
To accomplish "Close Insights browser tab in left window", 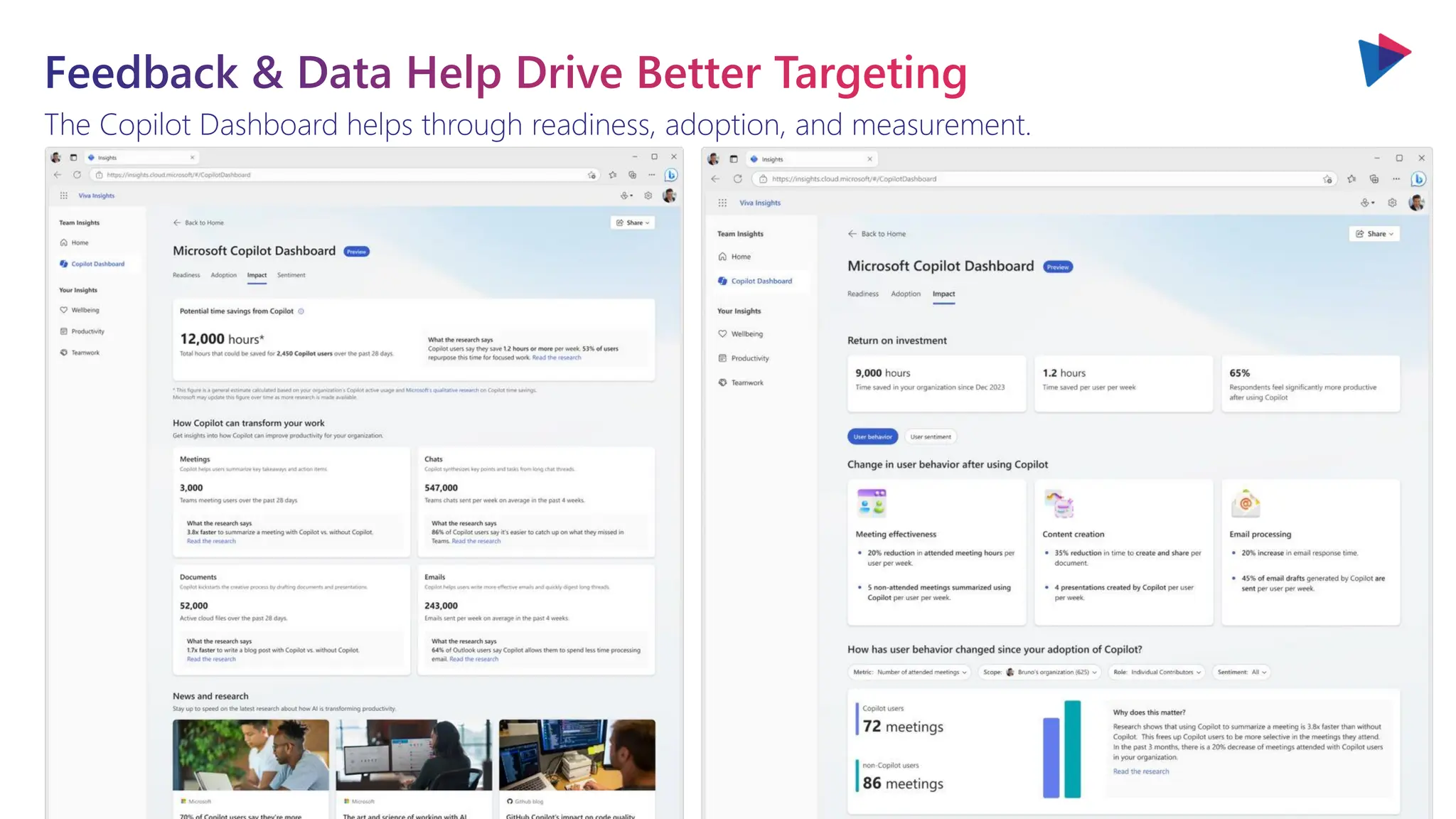I will (192, 158).
